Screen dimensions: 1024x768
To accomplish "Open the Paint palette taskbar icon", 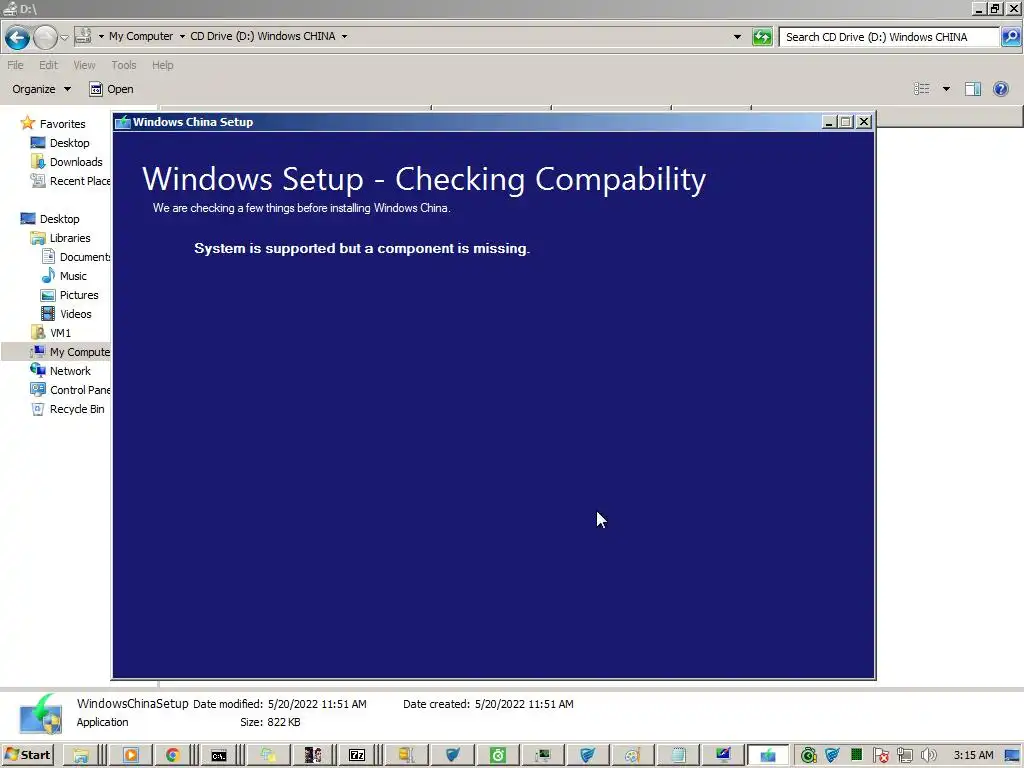I will click(x=632, y=756).
